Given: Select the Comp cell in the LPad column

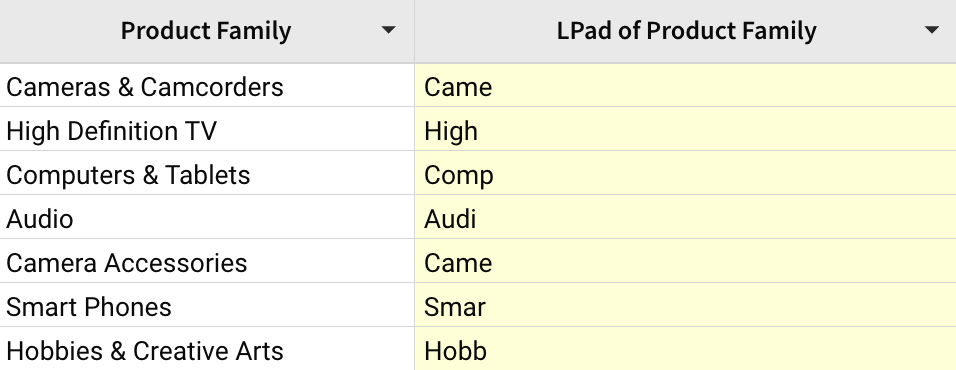Looking at the screenshot, I should pos(685,173).
